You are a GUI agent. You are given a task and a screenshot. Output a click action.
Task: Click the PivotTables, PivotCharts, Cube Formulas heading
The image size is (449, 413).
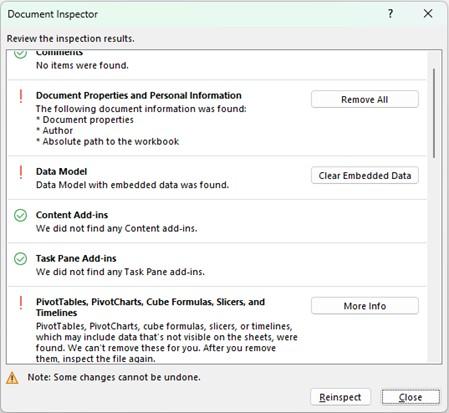tap(150, 307)
